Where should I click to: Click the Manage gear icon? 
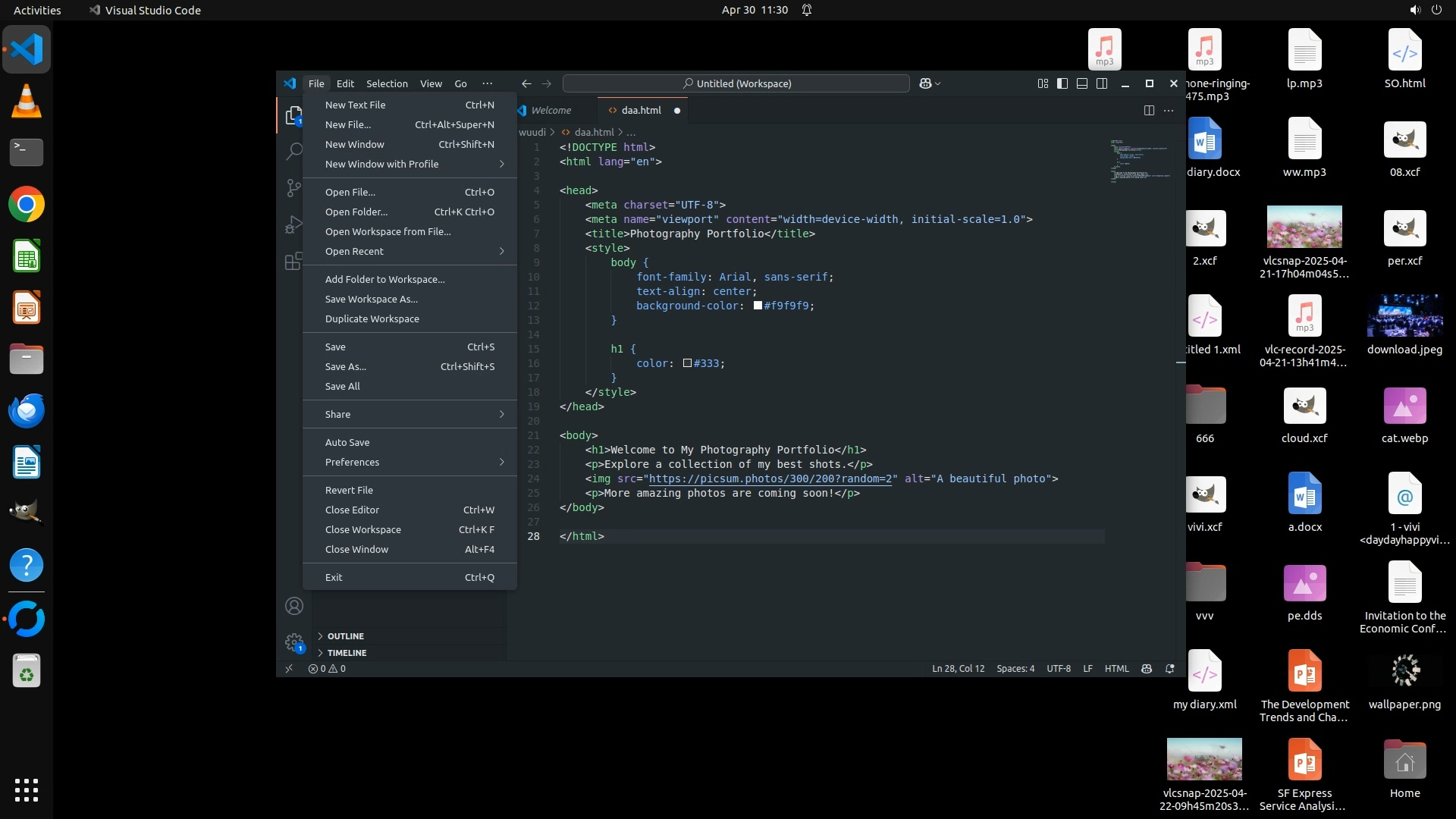click(293, 642)
